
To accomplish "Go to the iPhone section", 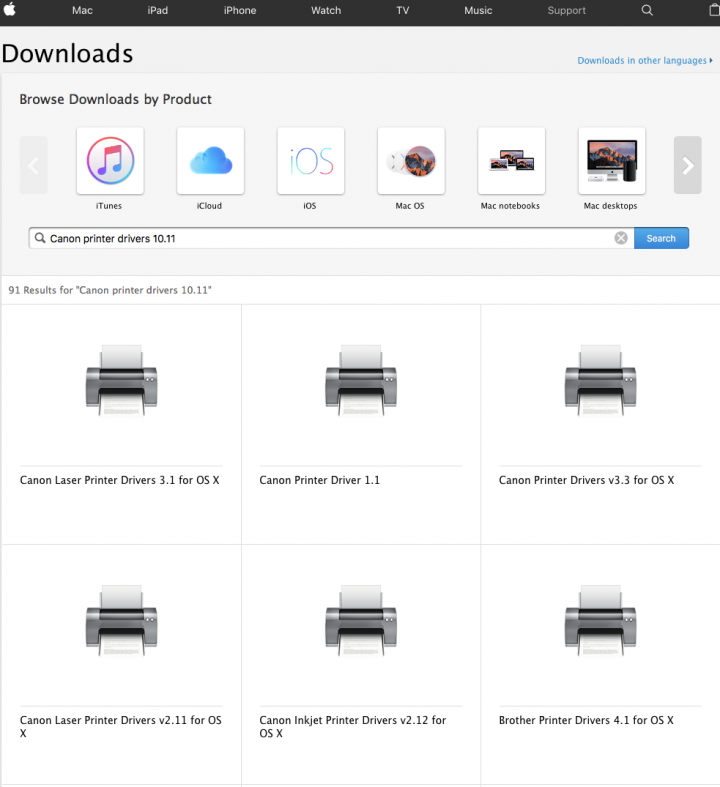I will tap(240, 11).
